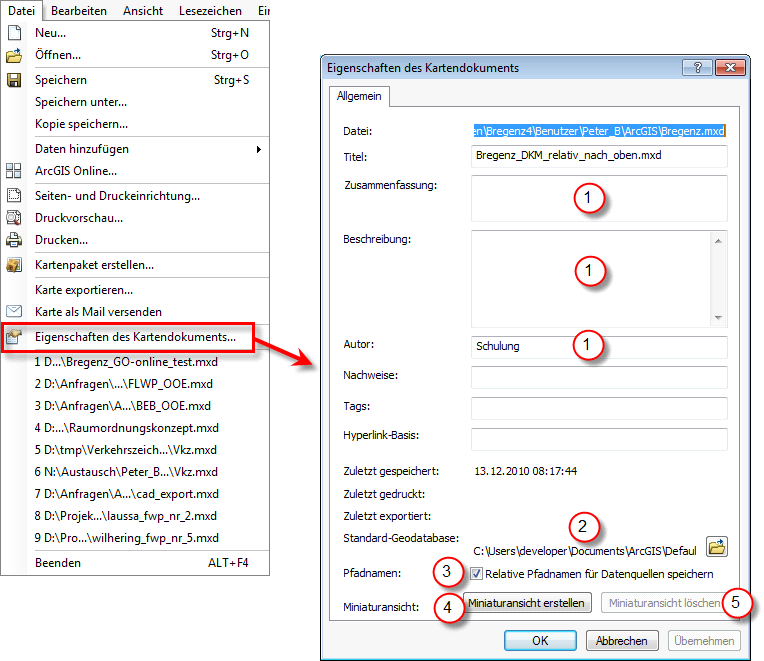
Task: Expand Daten hinzufügen submenu arrow
Action: click(x=258, y=149)
